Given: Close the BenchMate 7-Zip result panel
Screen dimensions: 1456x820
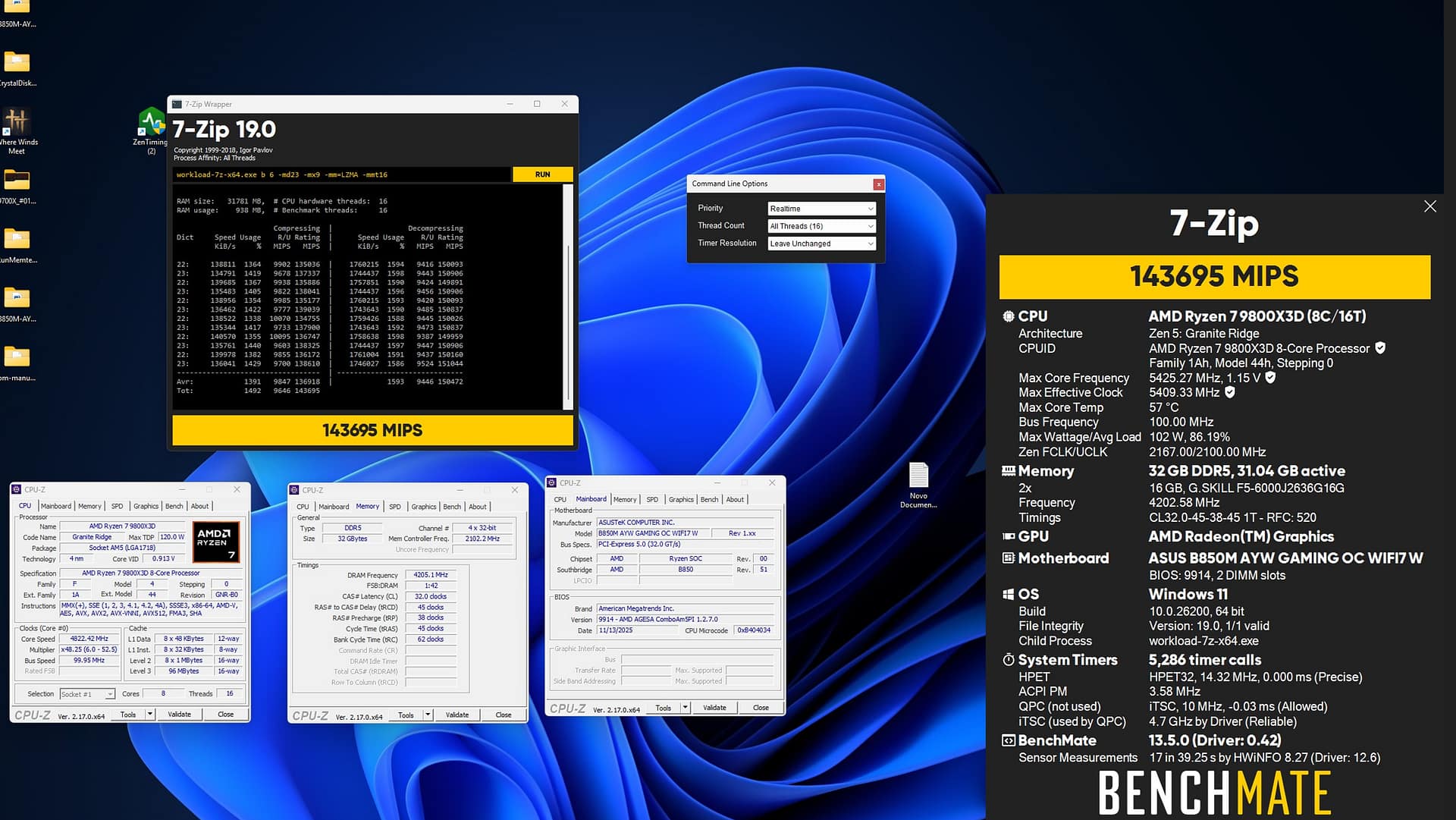Looking at the screenshot, I should (1429, 206).
